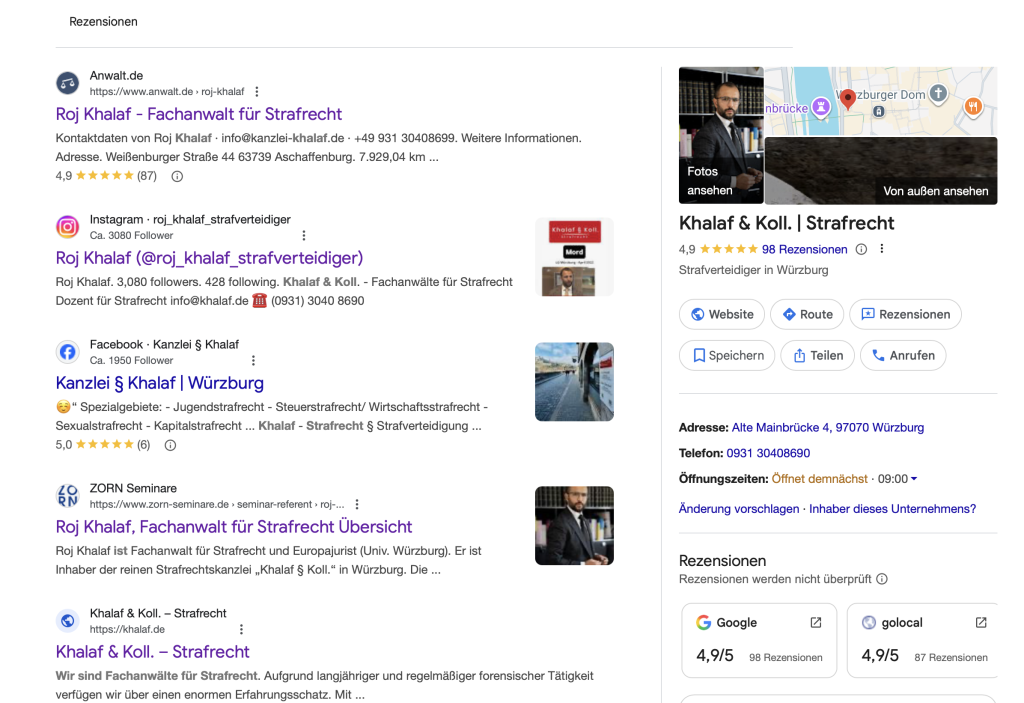Viewport: 1024px width, 703px height.
Task: Click the Instagram logo icon
Action: (x=67, y=227)
